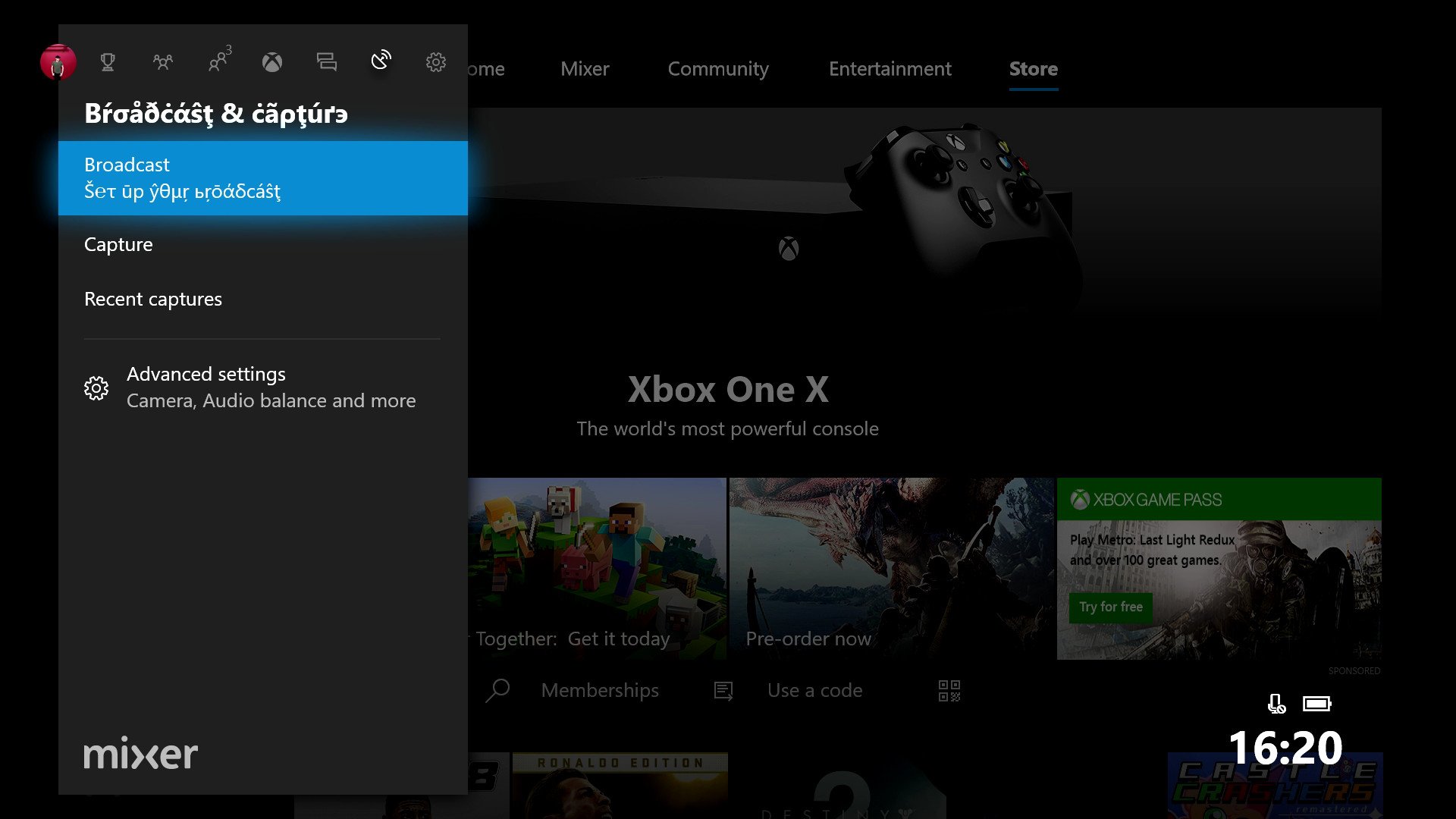This screenshot has width=1456, height=819.
Task: Open the Achievements trophy tab
Action: click(108, 62)
